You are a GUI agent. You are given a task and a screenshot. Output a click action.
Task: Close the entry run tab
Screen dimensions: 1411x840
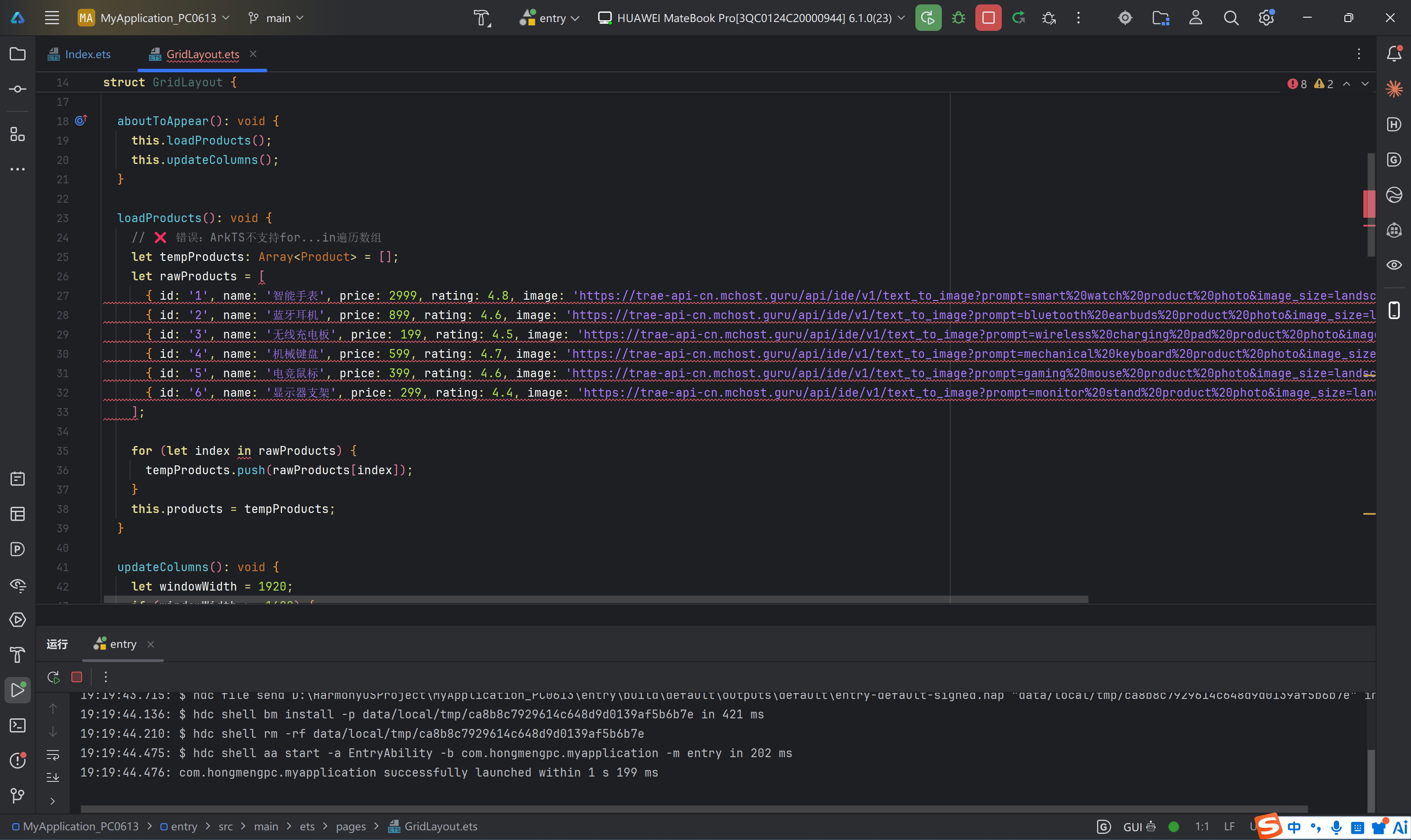[x=151, y=644]
